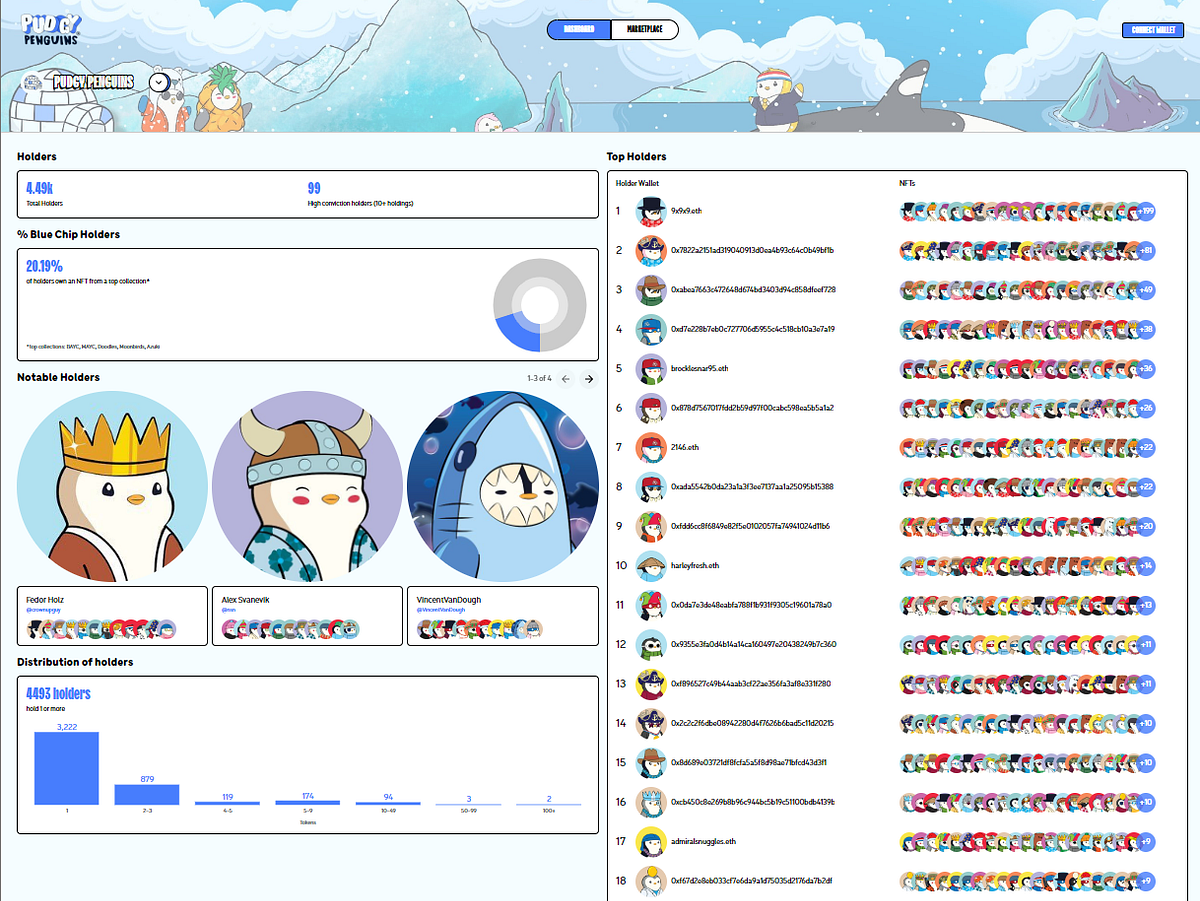
Task: Click avatar for wallet 0x878d7567017
Action: (x=651, y=408)
